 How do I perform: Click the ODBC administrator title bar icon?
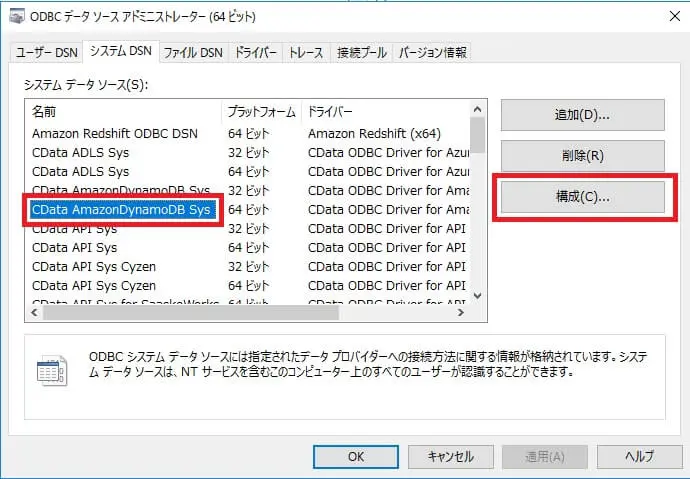pos(17,16)
